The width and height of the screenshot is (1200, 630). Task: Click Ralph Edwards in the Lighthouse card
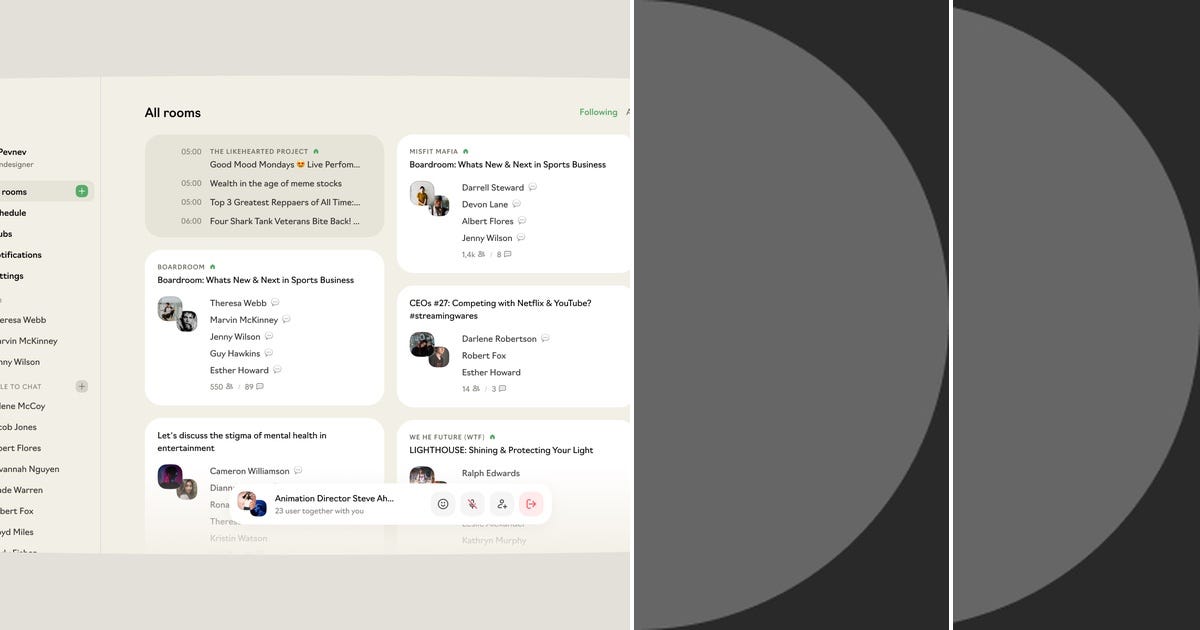491,473
